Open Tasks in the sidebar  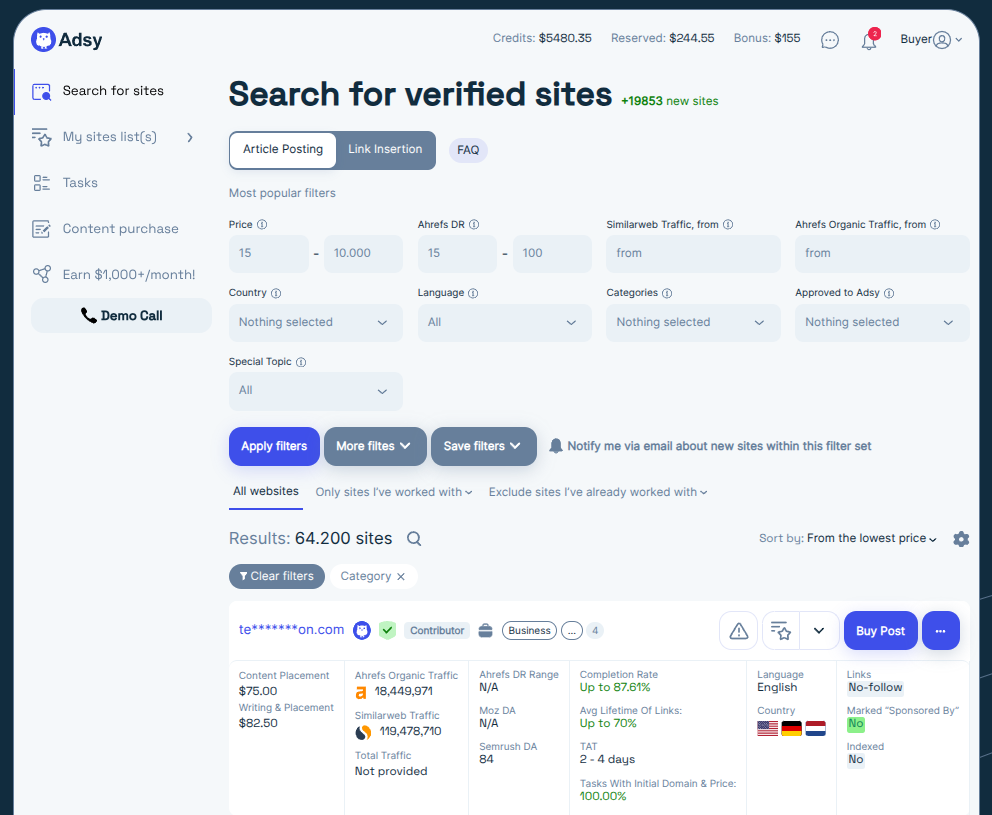point(80,183)
